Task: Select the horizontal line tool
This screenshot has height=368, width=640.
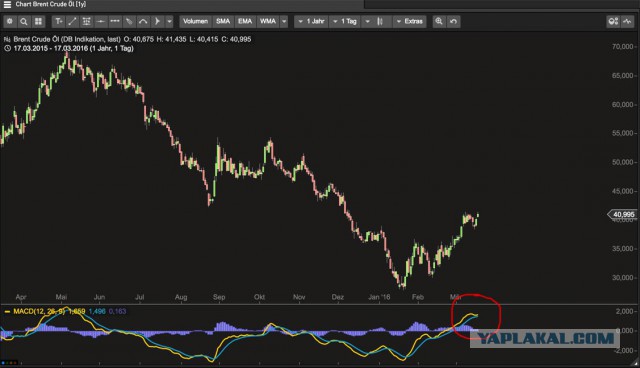Action: click(101, 21)
